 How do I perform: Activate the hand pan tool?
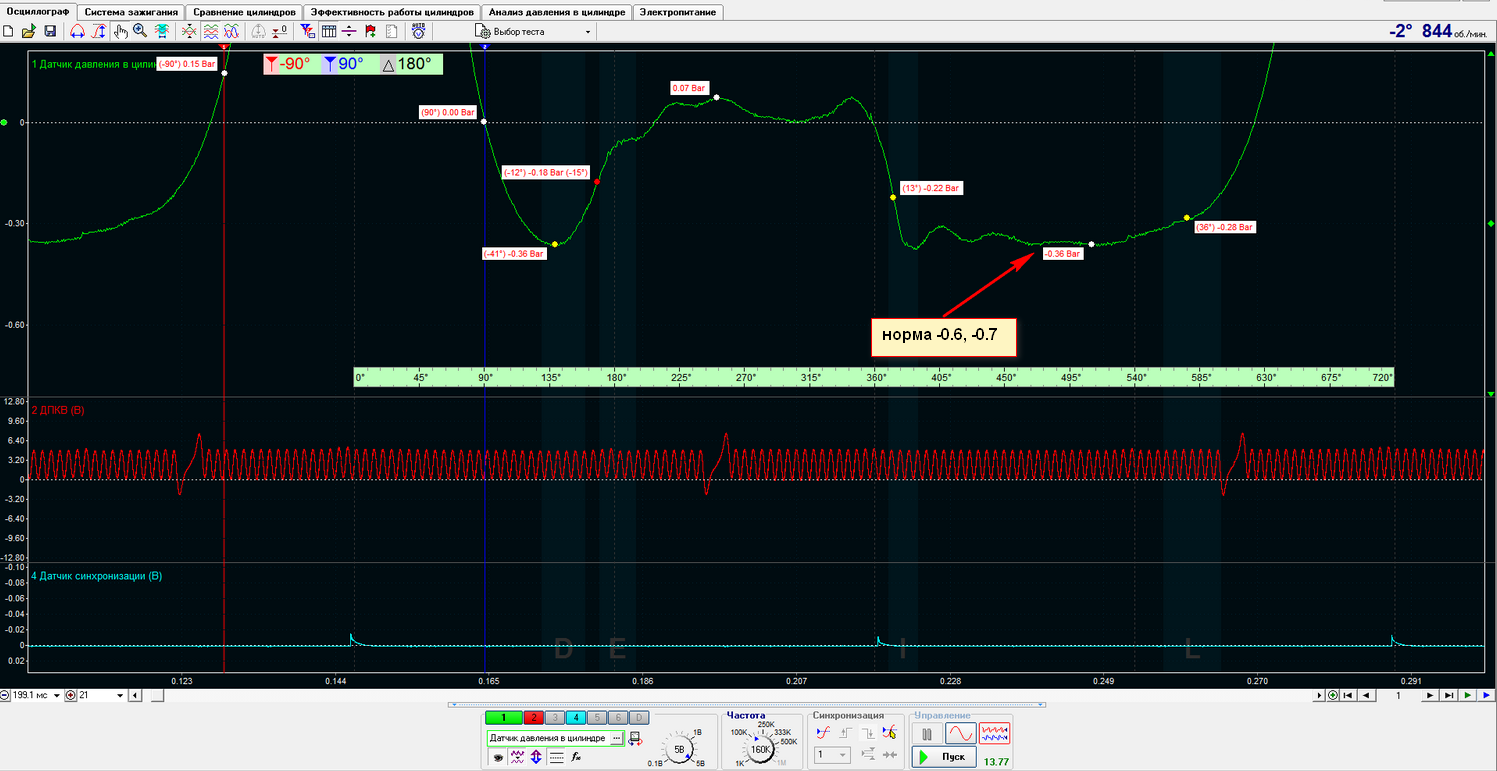(120, 31)
